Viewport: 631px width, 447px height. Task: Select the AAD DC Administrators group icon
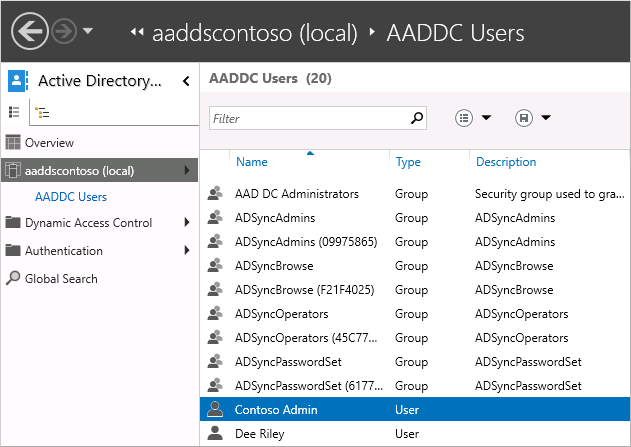pos(214,194)
